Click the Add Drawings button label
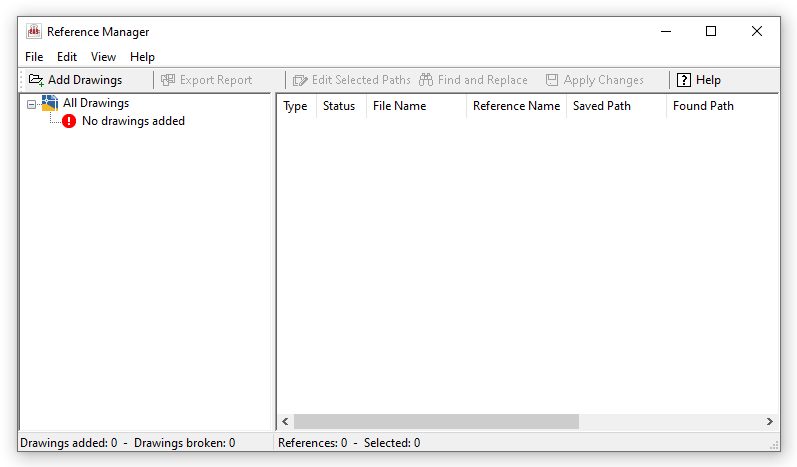Viewport: 797px width, 467px height. pyautogui.click(x=85, y=80)
